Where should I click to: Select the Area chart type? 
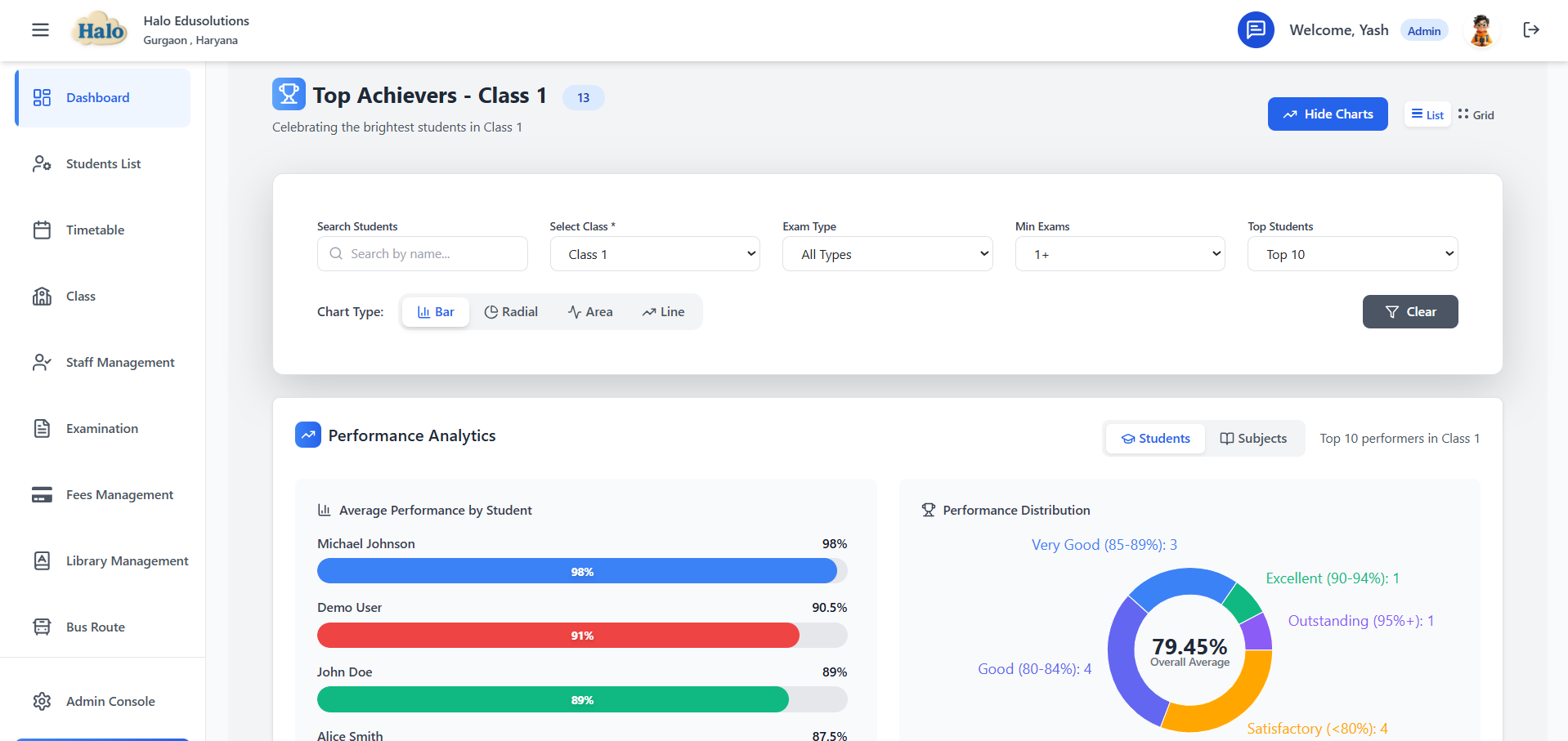pyautogui.click(x=590, y=311)
